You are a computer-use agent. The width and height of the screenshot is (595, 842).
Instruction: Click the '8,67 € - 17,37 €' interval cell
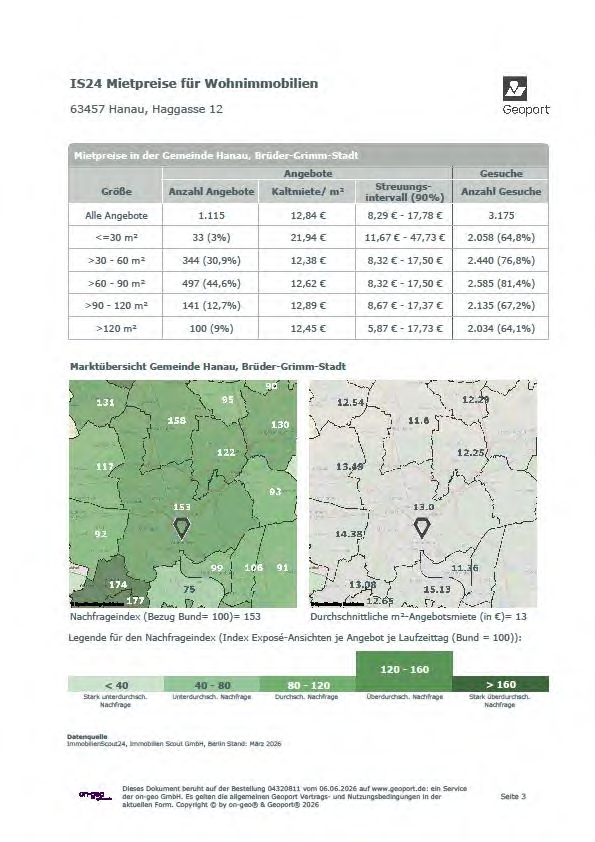point(404,306)
